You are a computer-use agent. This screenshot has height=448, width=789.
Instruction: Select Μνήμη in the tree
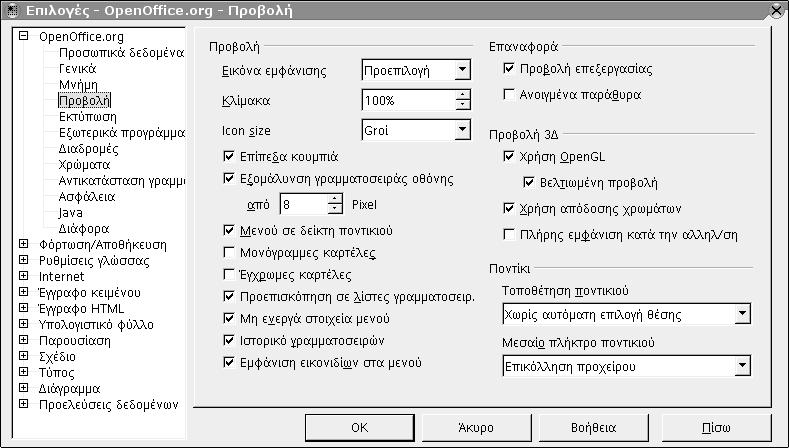78,85
